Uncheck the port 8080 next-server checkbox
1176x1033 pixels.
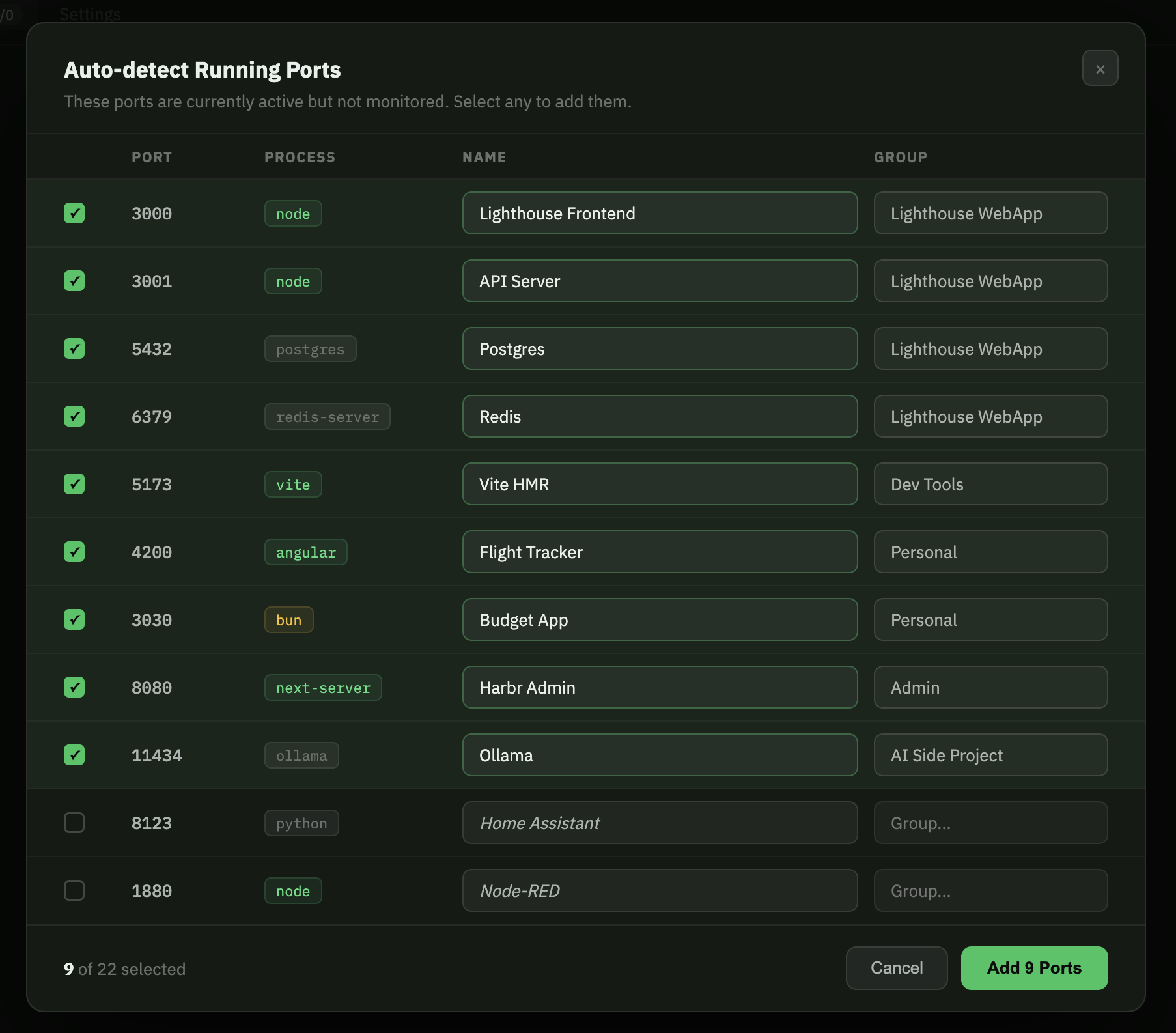[74, 687]
